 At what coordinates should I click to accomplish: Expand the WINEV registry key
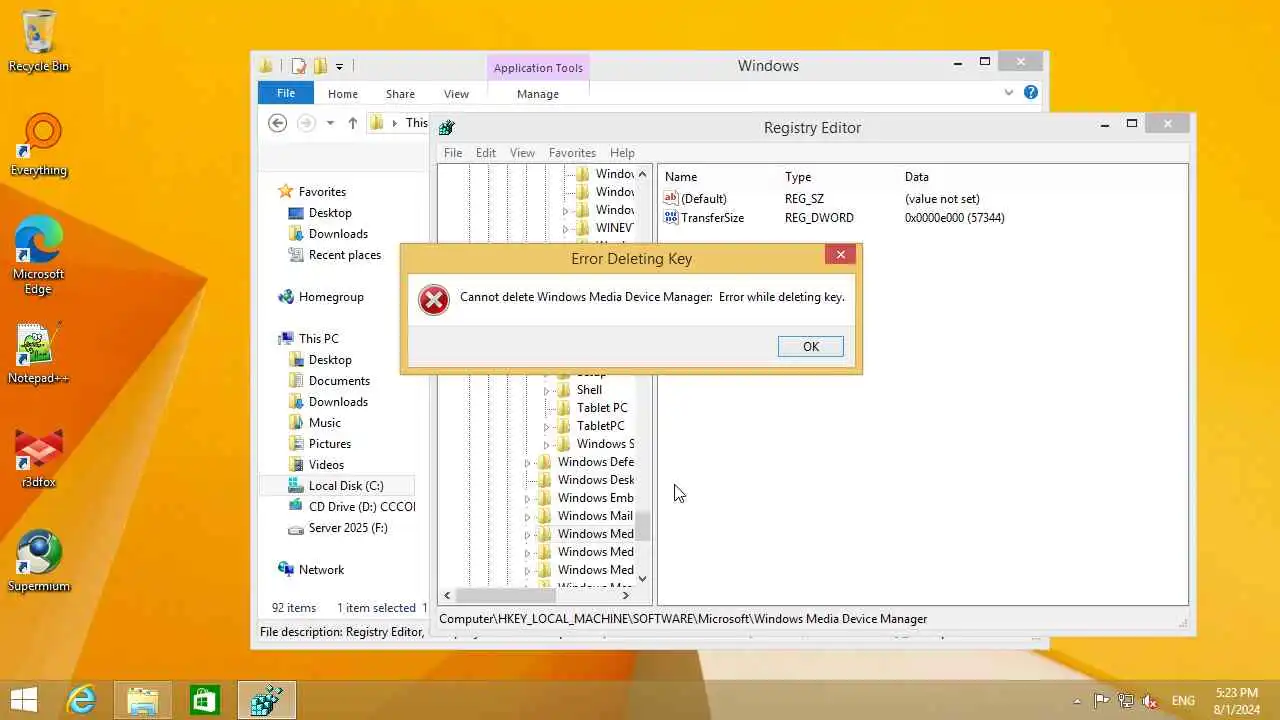point(566,228)
